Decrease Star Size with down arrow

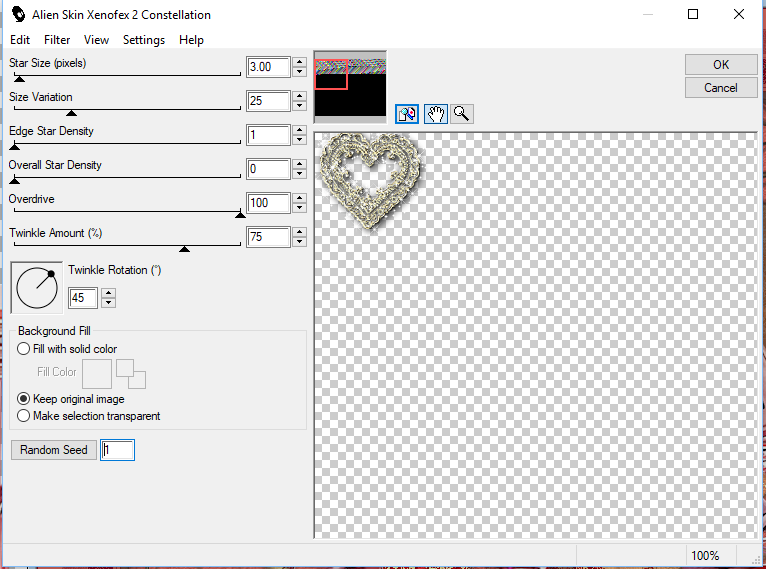click(x=299, y=72)
